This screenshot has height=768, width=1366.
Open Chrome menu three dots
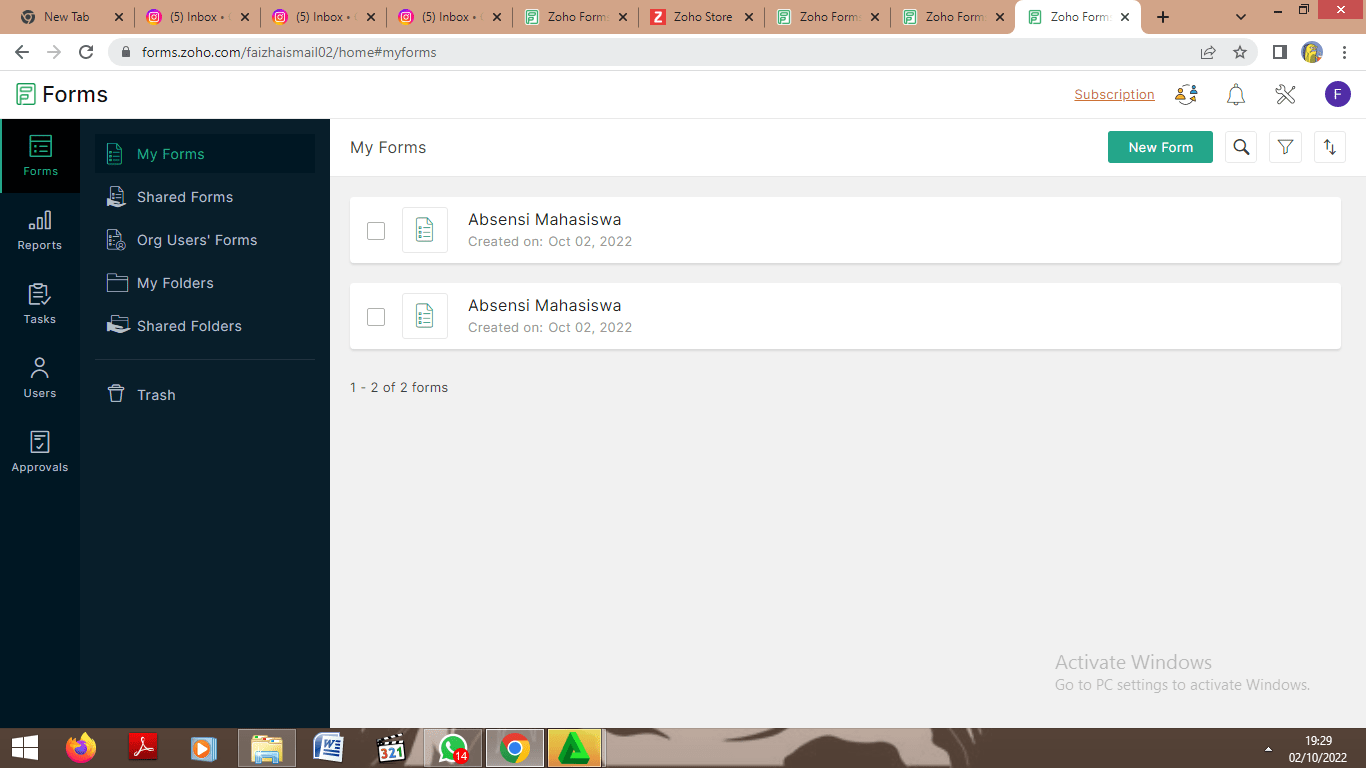[x=1344, y=52]
